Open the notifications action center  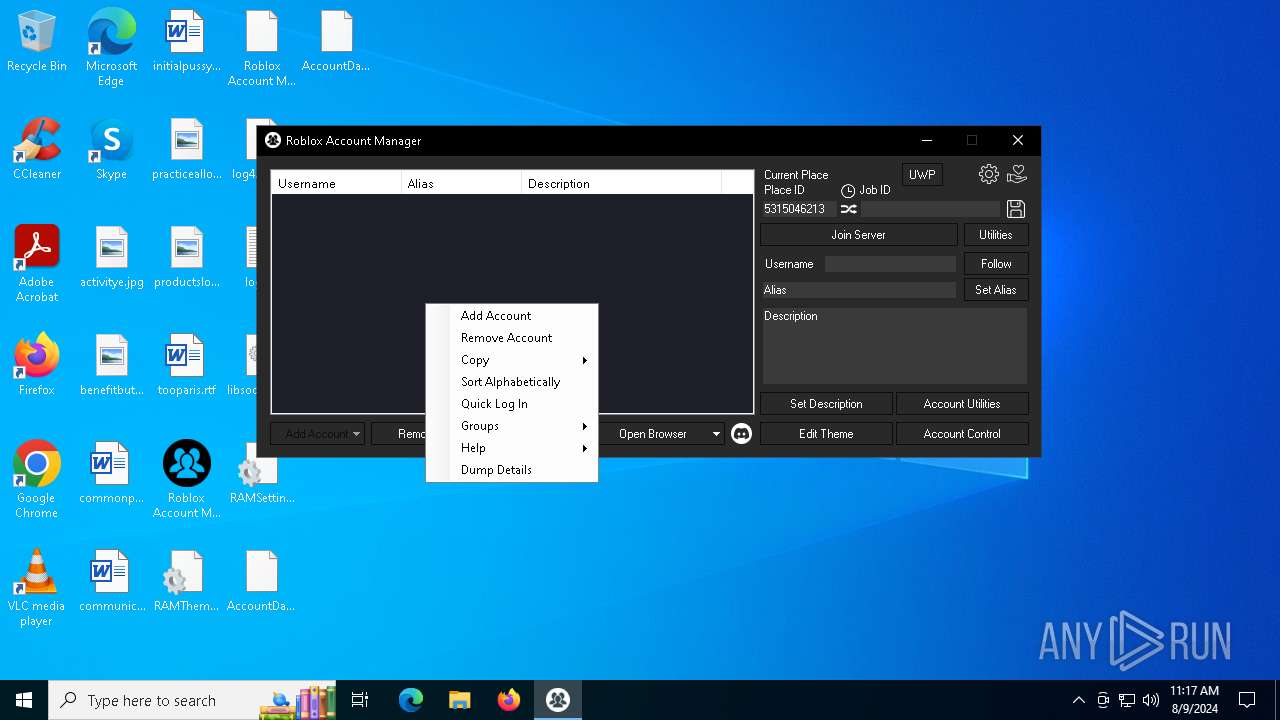pos(1247,700)
